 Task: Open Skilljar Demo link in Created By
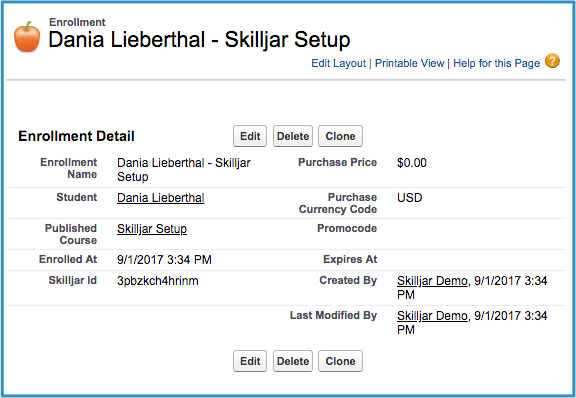click(432, 281)
